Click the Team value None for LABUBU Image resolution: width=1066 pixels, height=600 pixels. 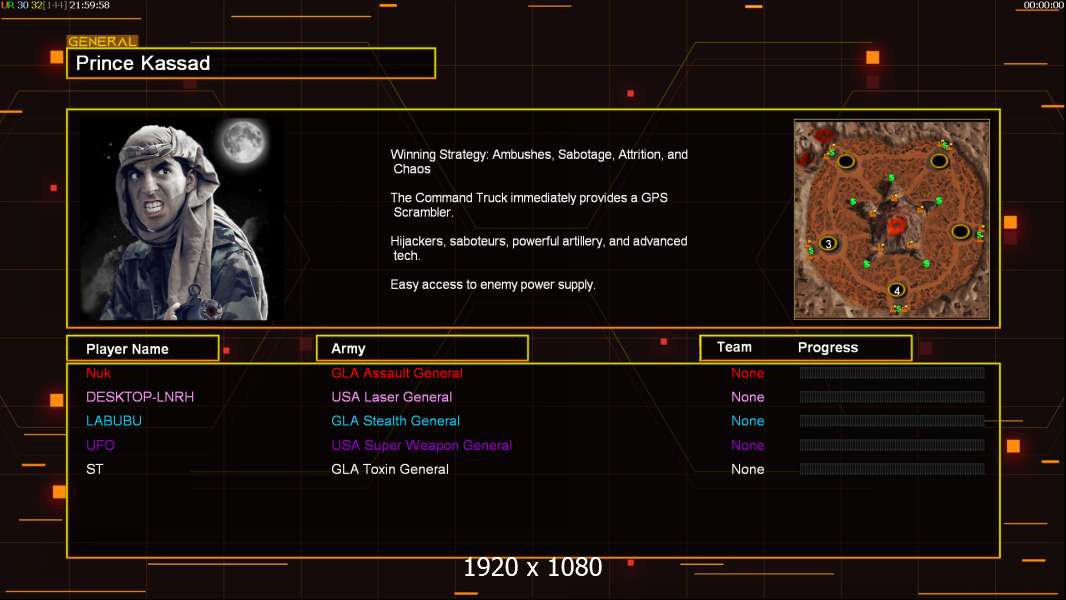(747, 421)
